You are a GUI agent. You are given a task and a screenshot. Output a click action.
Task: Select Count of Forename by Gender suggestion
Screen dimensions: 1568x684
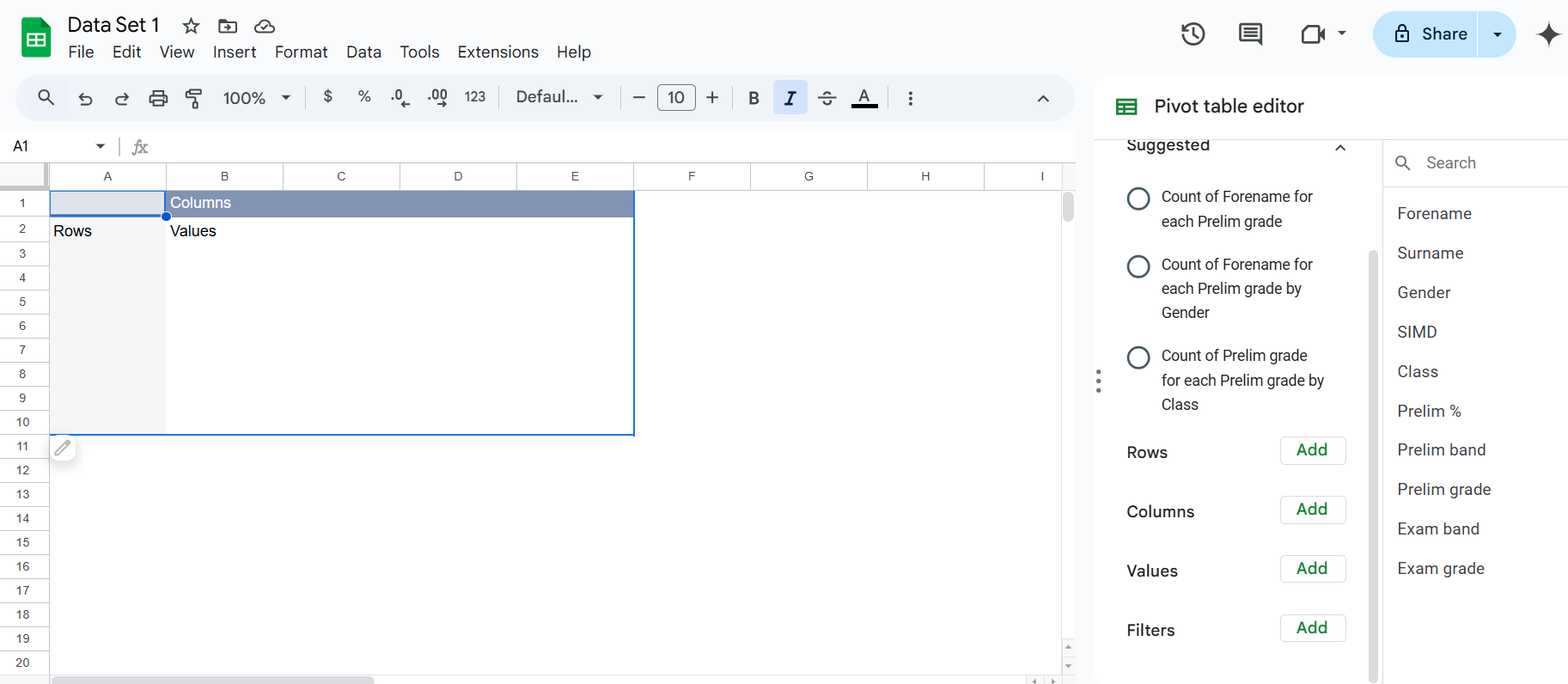pyautogui.click(x=1138, y=266)
